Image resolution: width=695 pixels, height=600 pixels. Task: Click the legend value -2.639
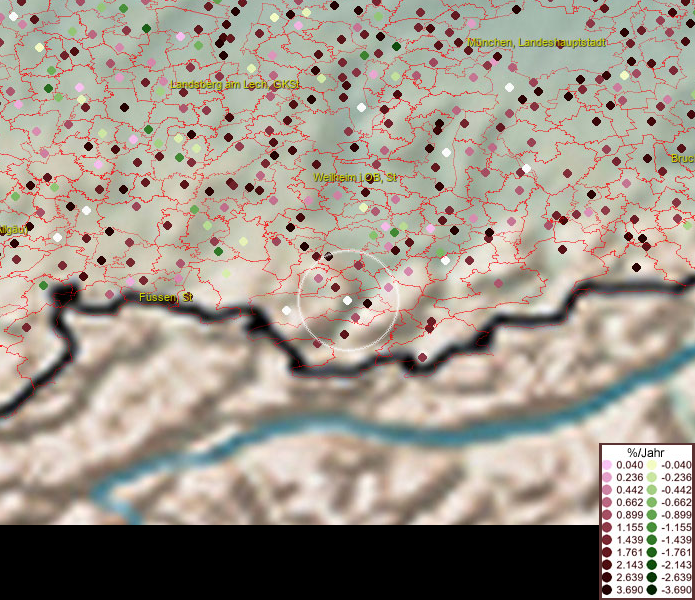coord(676,577)
